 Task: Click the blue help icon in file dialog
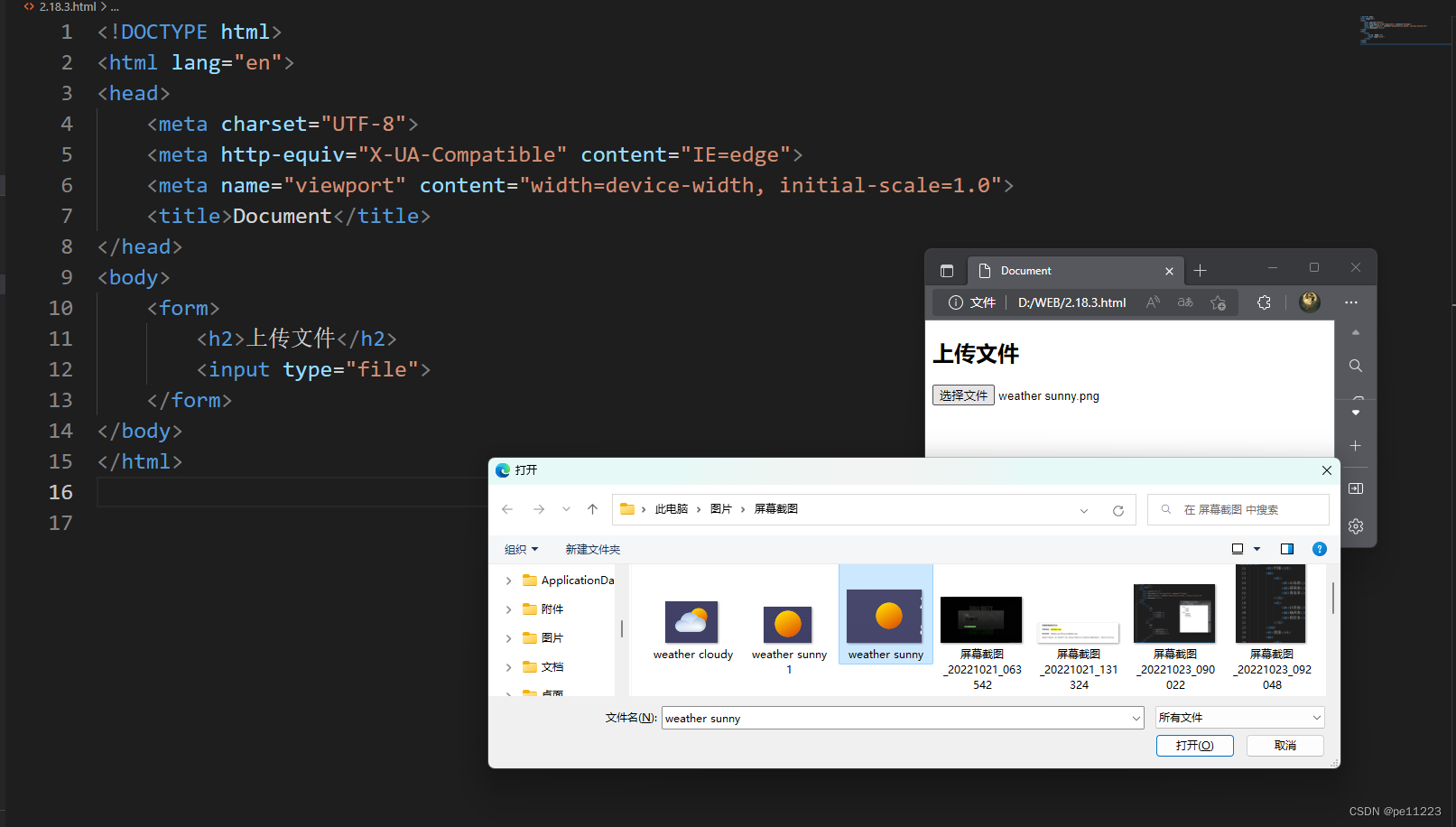1319,549
